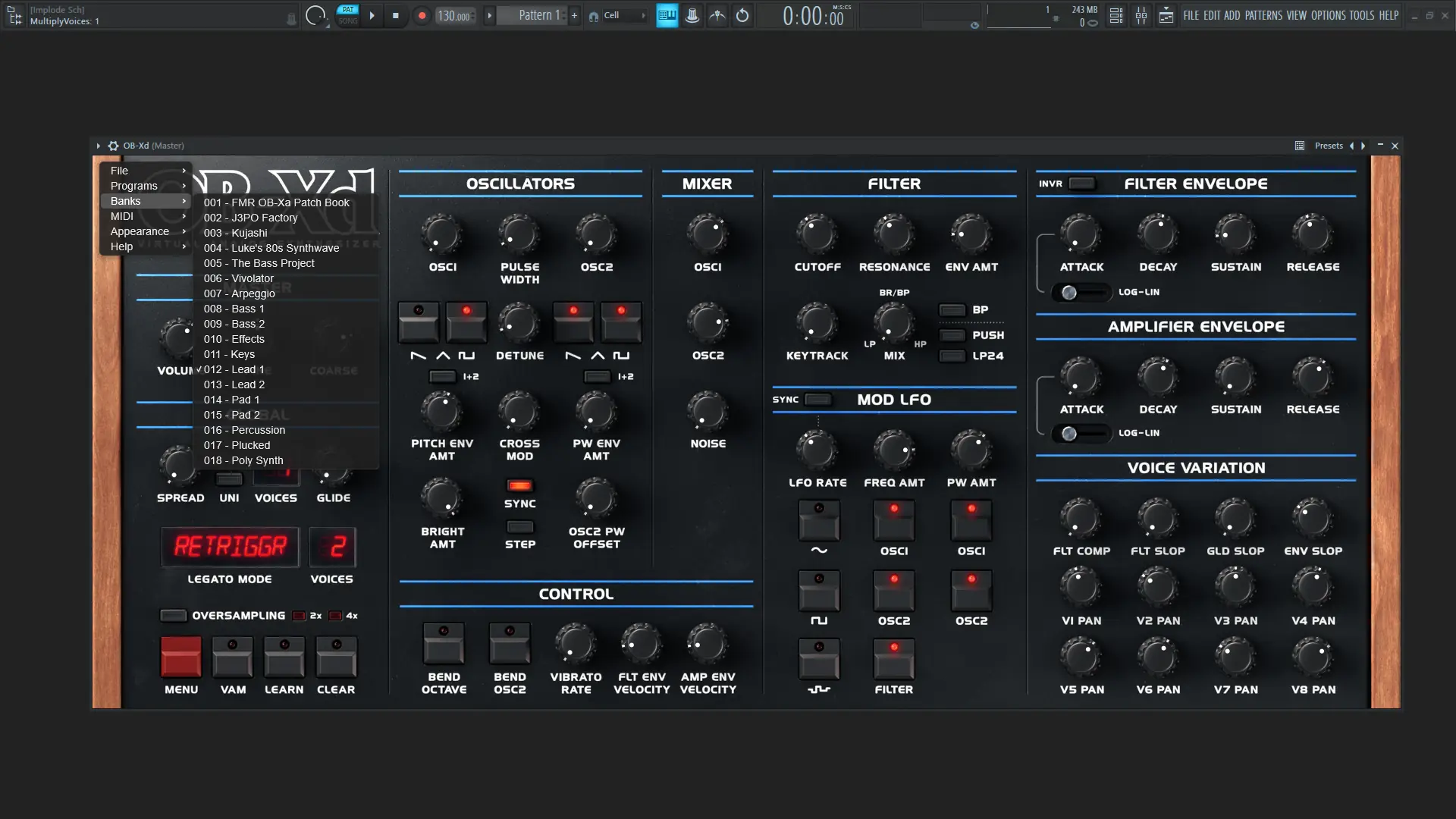
Task: Enable the OVERSAMPLING switch
Action: tap(173, 616)
